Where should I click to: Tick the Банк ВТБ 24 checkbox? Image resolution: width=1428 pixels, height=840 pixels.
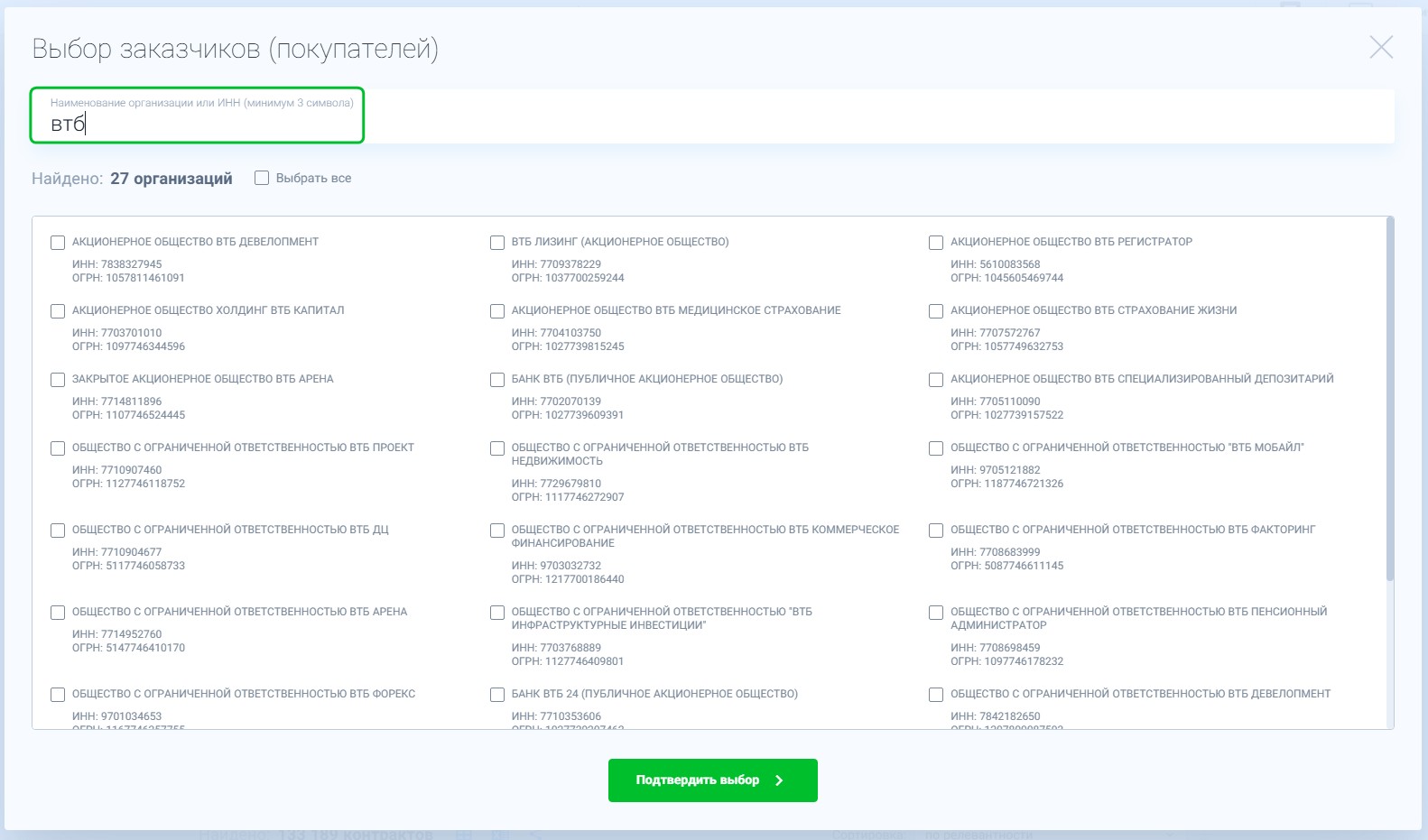pyautogui.click(x=497, y=695)
